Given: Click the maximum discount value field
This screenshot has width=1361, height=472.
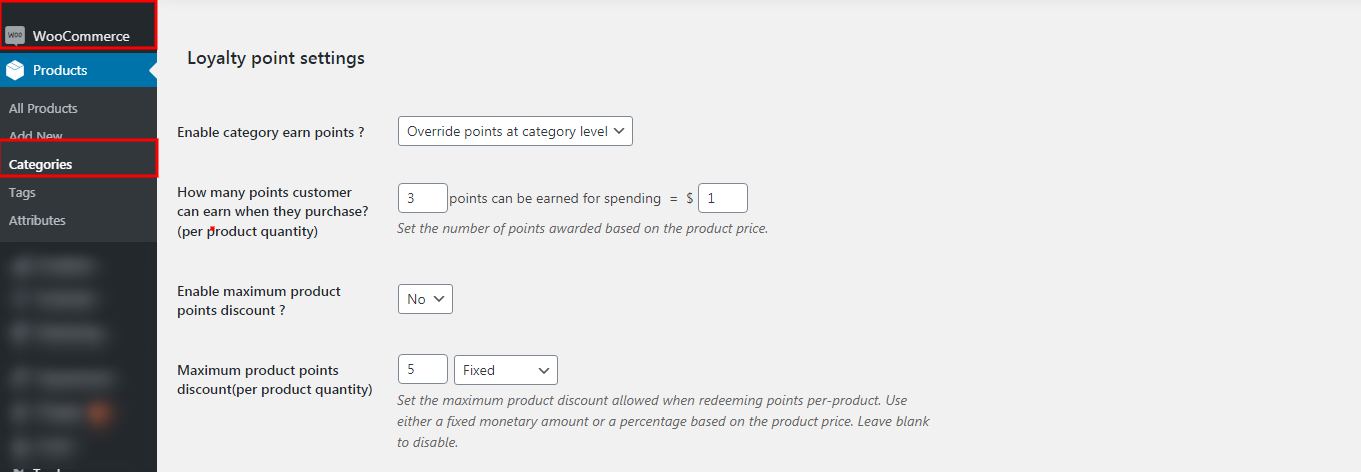Looking at the screenshot, I should point(422,370).
